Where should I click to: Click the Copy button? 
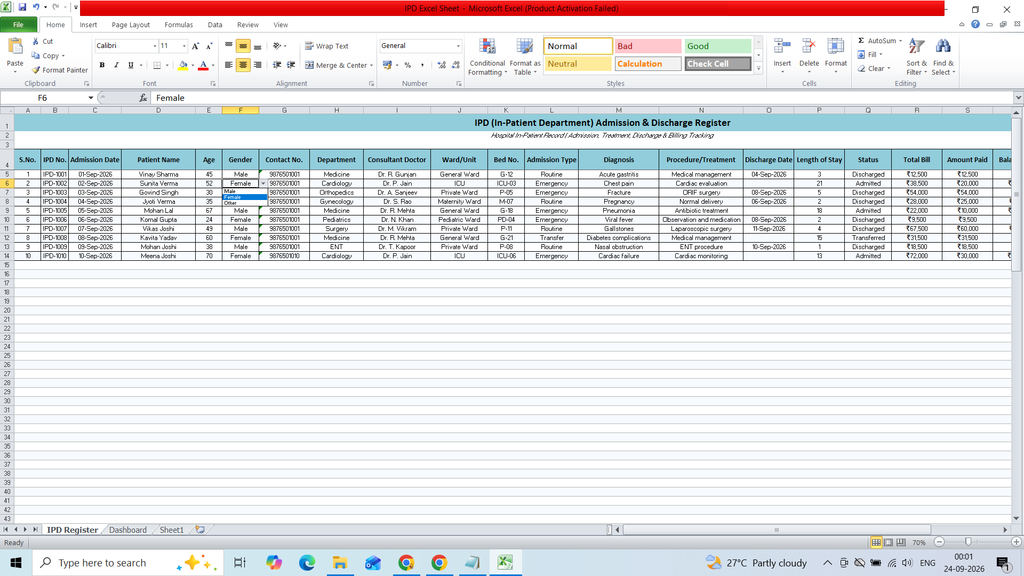49,56
